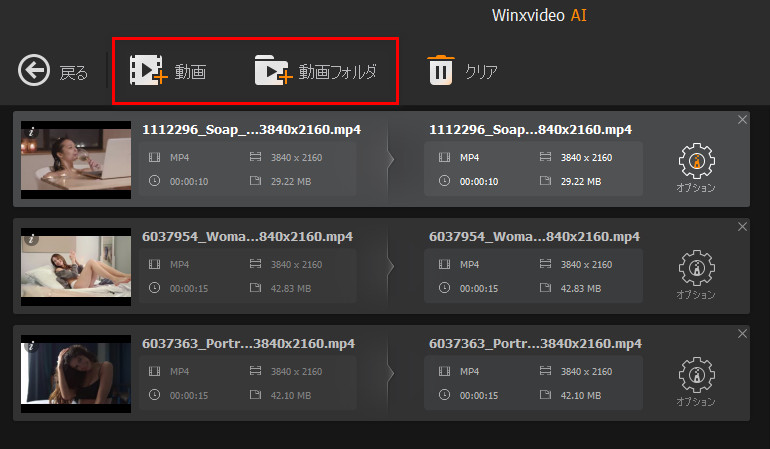Show info icon on 1112296_Soap thumbnail
The image size is (770, 449).
tap(31, 131)
